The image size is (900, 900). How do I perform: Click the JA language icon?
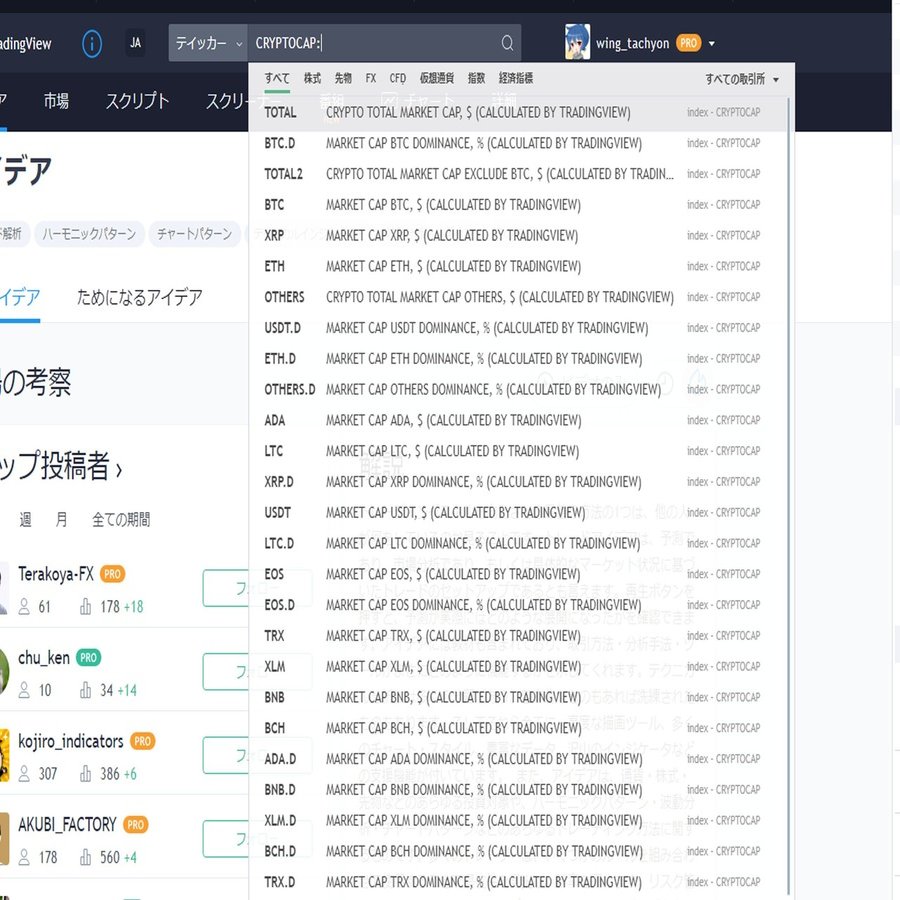point(135,43)
